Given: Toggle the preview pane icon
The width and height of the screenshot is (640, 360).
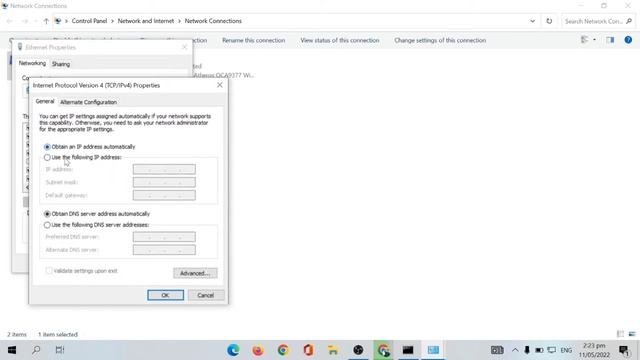Looking at the screenshot, I should pos(610,40).
